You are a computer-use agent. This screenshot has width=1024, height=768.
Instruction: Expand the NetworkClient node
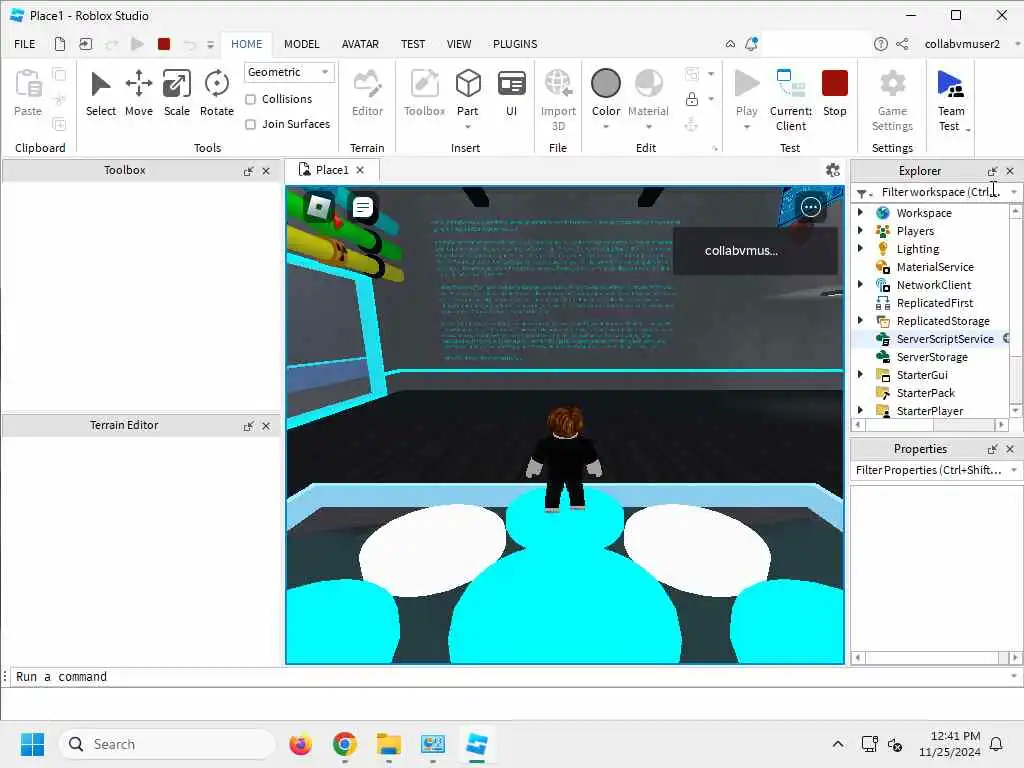pyautogui.click(x=860, y=284)
